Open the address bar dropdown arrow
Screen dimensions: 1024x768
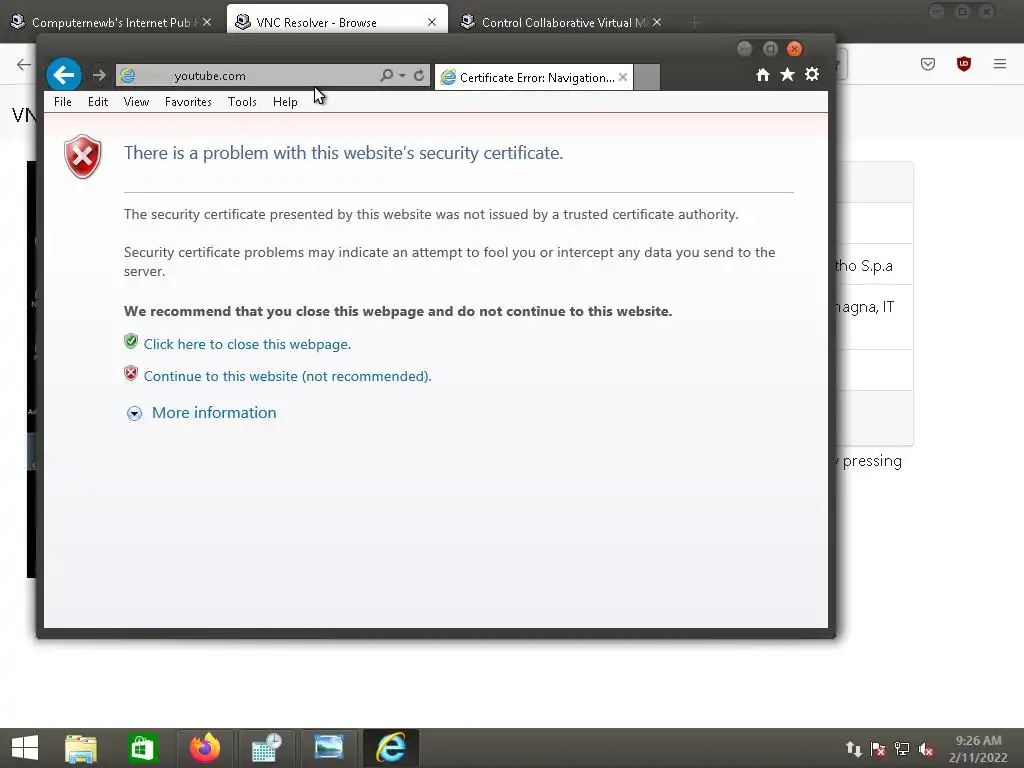402,76
